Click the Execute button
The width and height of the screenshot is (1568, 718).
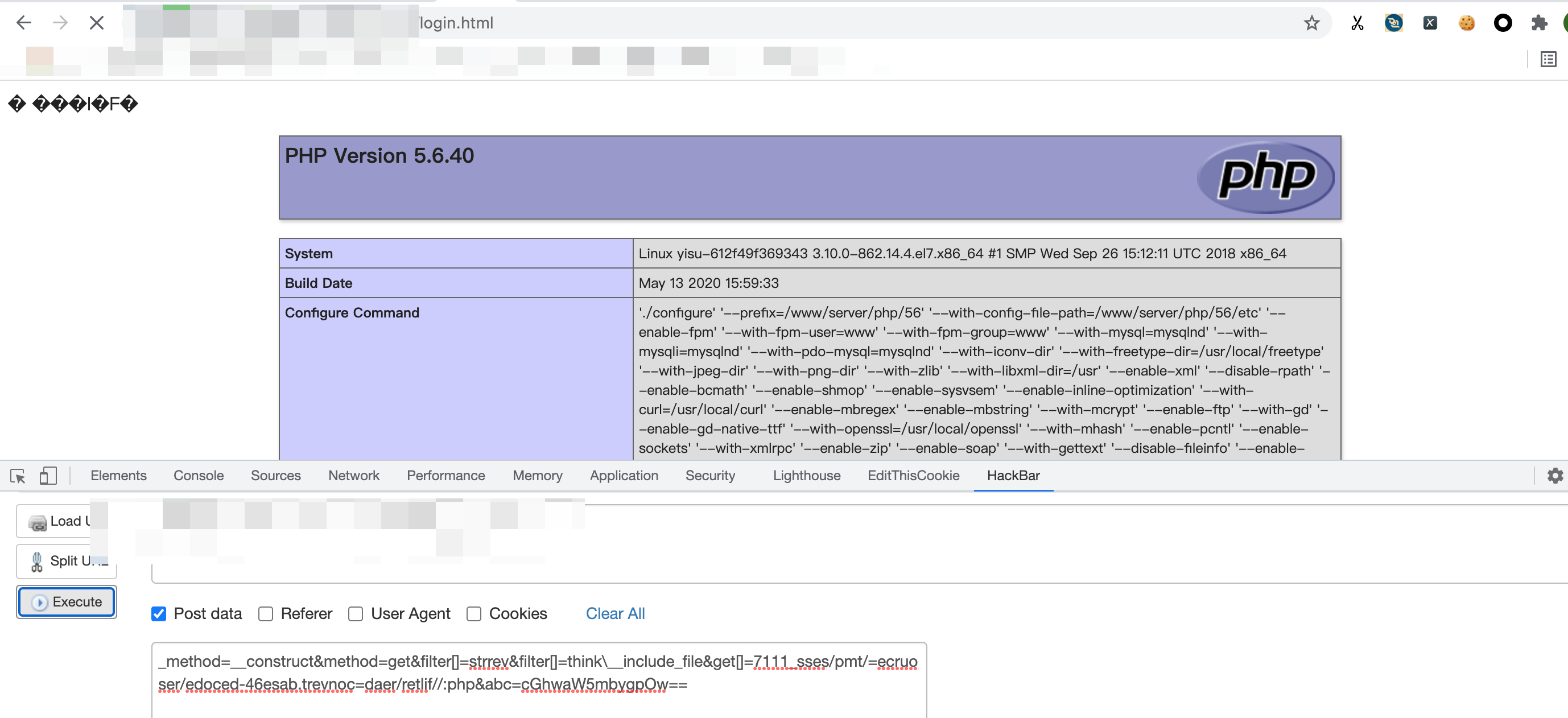point(67,602)
